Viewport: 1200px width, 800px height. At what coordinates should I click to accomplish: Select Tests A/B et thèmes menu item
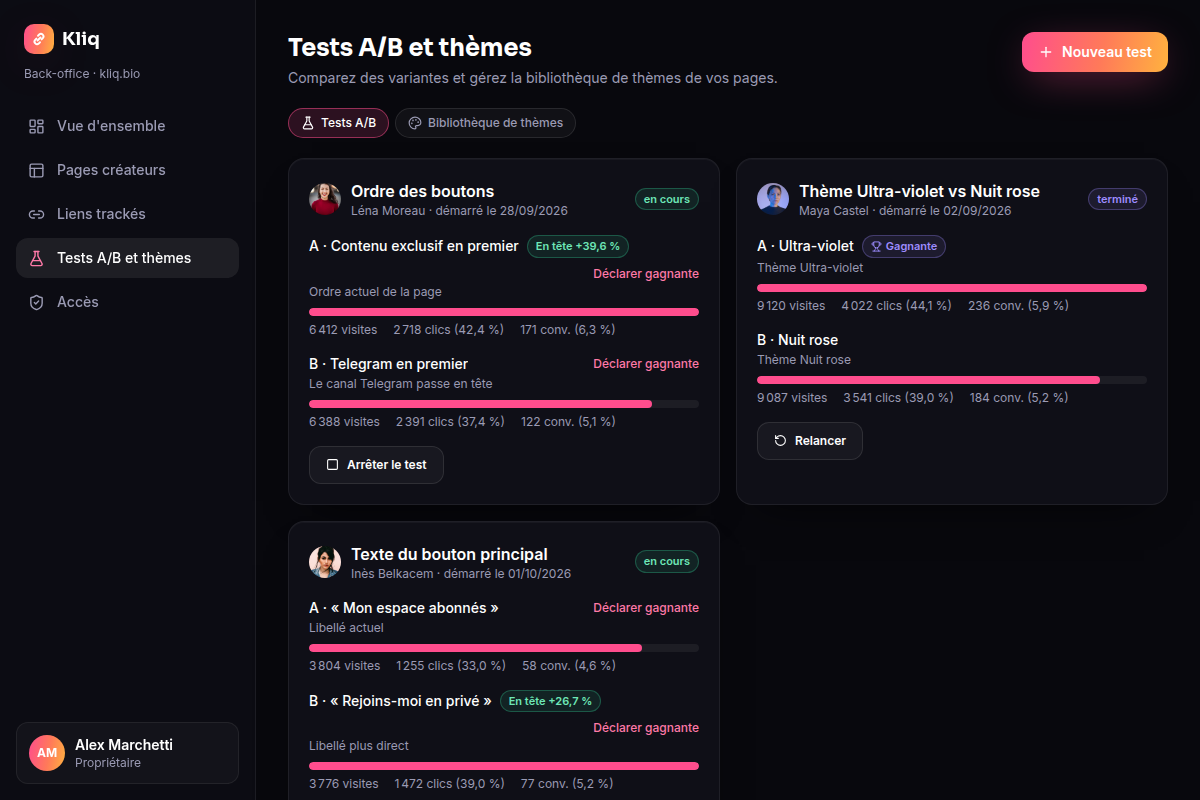pyautogui.click(x=127, y=258)
